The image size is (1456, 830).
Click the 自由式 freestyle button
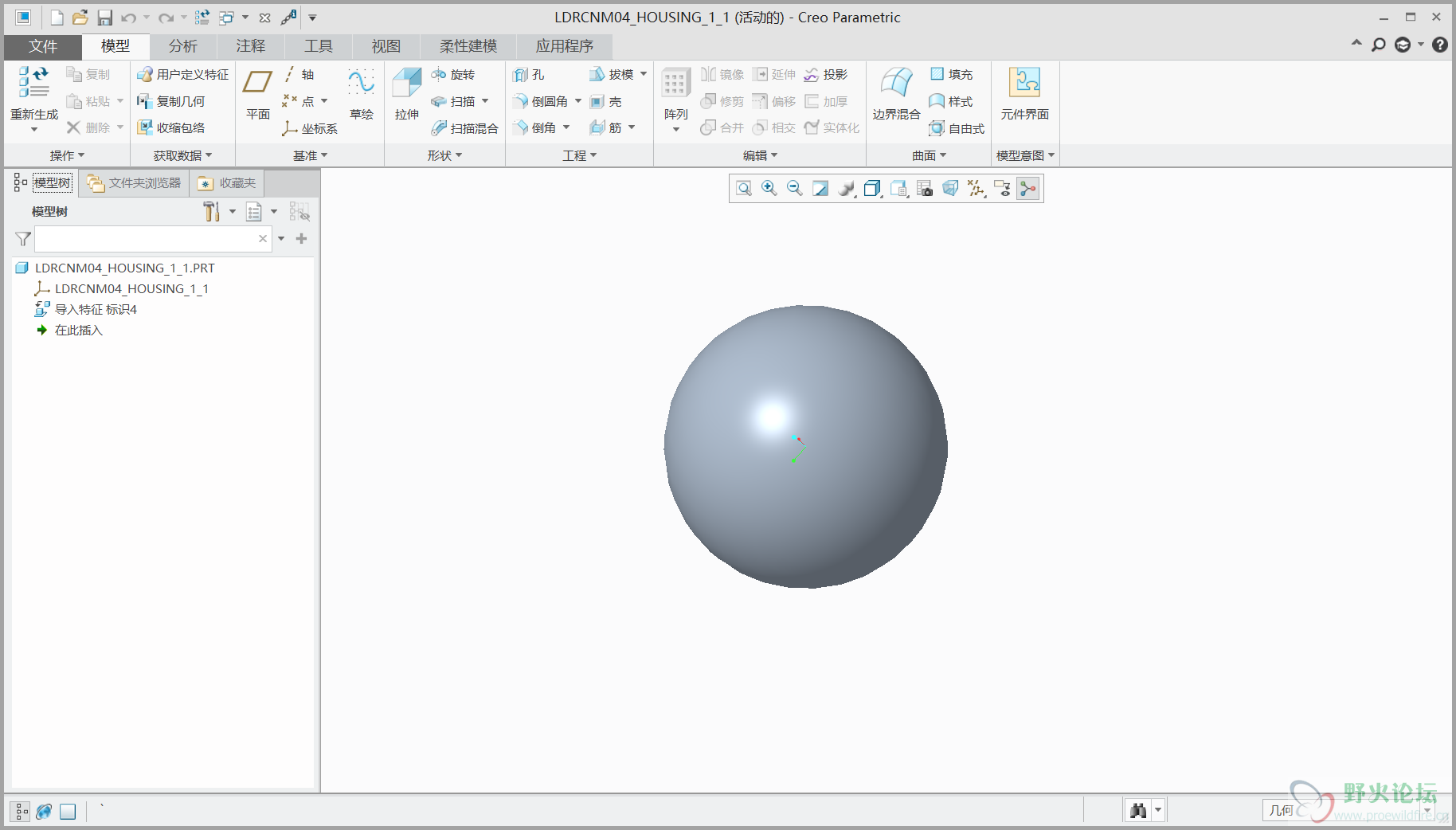coord(957,128)
